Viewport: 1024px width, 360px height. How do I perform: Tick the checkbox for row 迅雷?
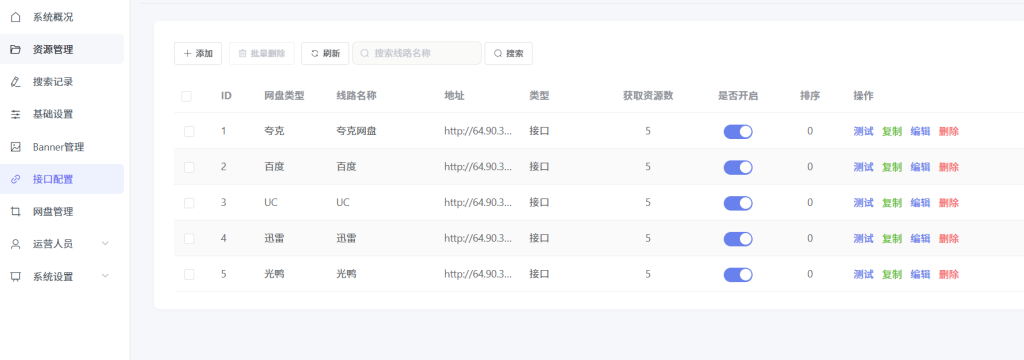189,239
